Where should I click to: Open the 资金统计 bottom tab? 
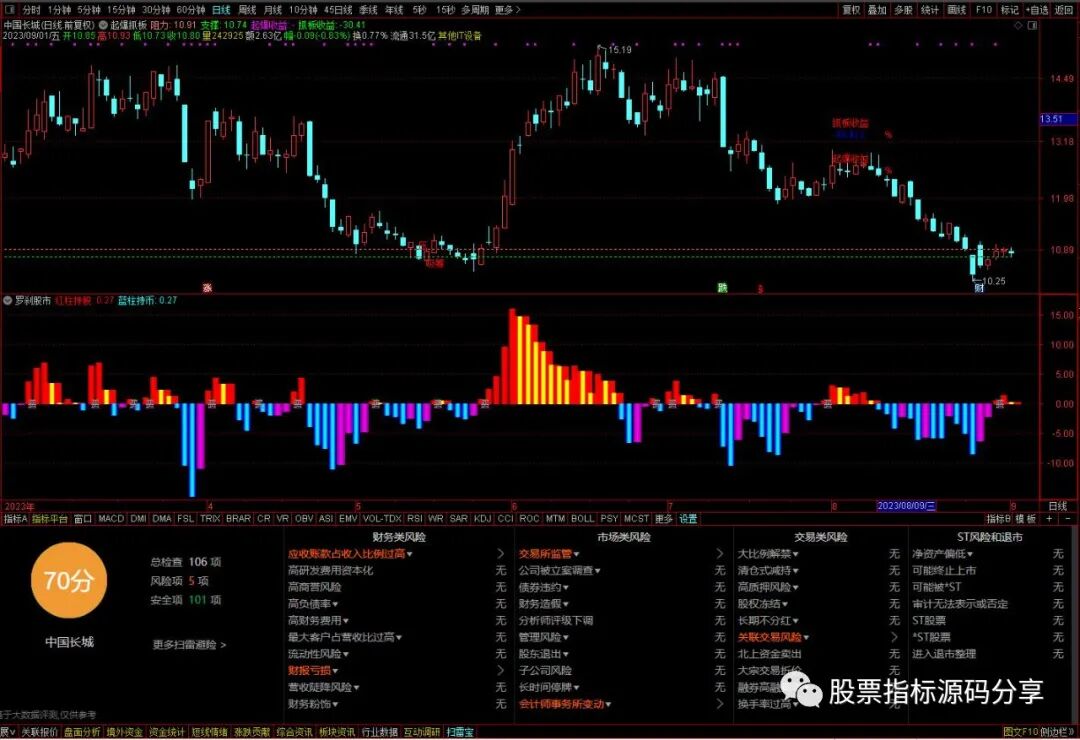tap(167, 732)
